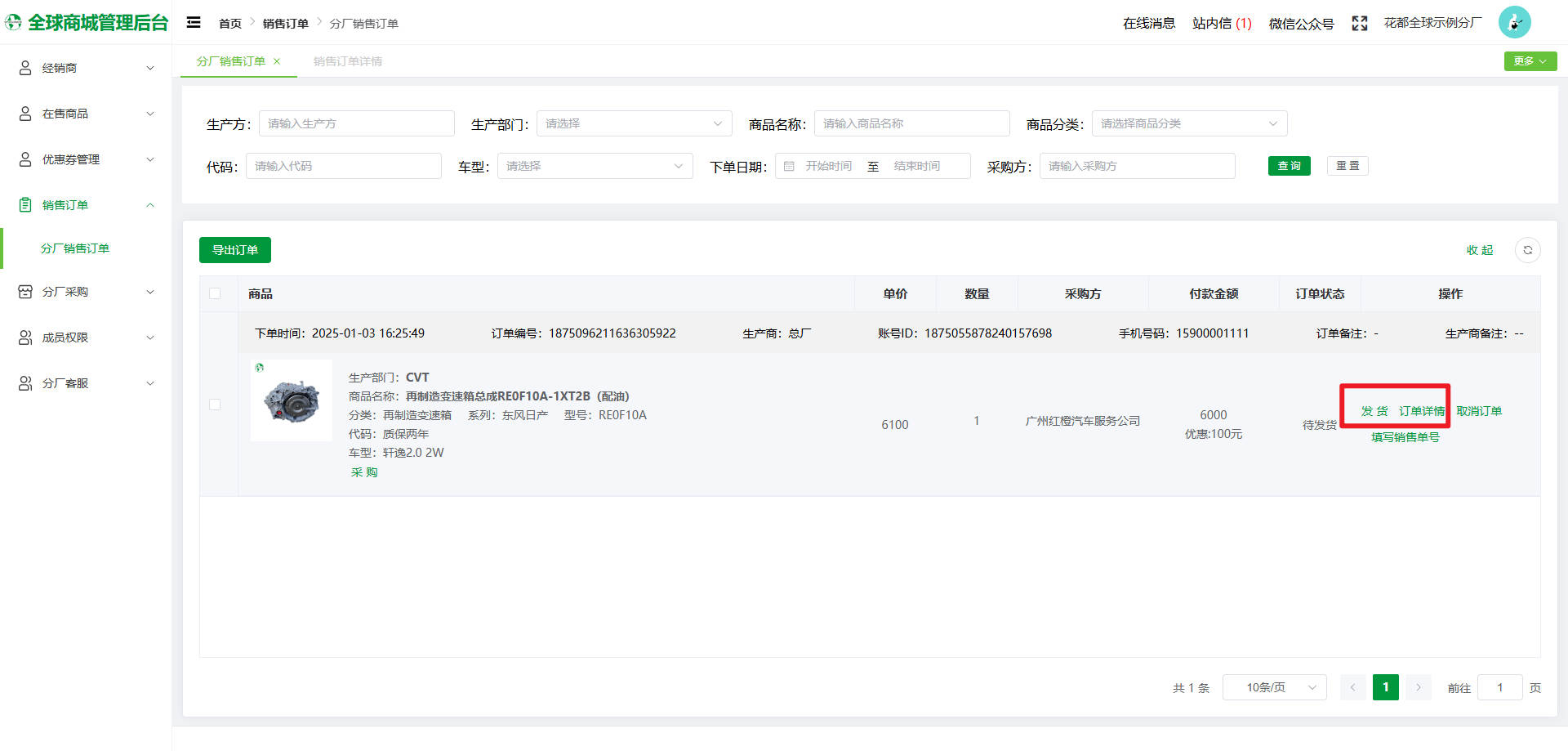Click the 发货 link for the order
Image resolution: width=1568 pixels, height=751 pixels.
pyautogui.click(x=1374, y=411)
